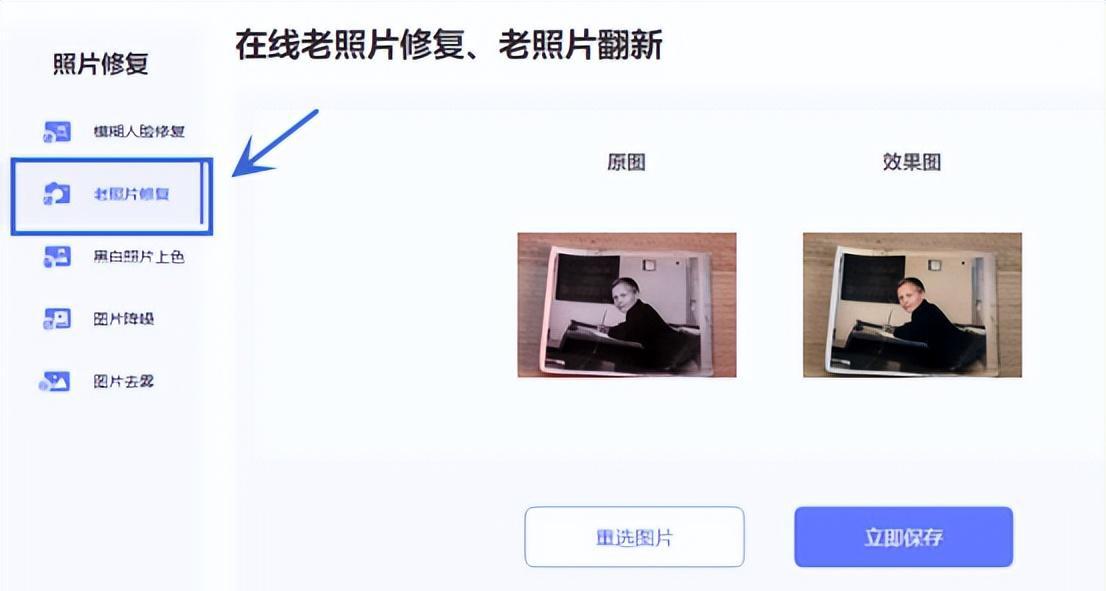Click the original black-and-white photo thumbnail
1106x591 pixels.
[x=627, y=305]
